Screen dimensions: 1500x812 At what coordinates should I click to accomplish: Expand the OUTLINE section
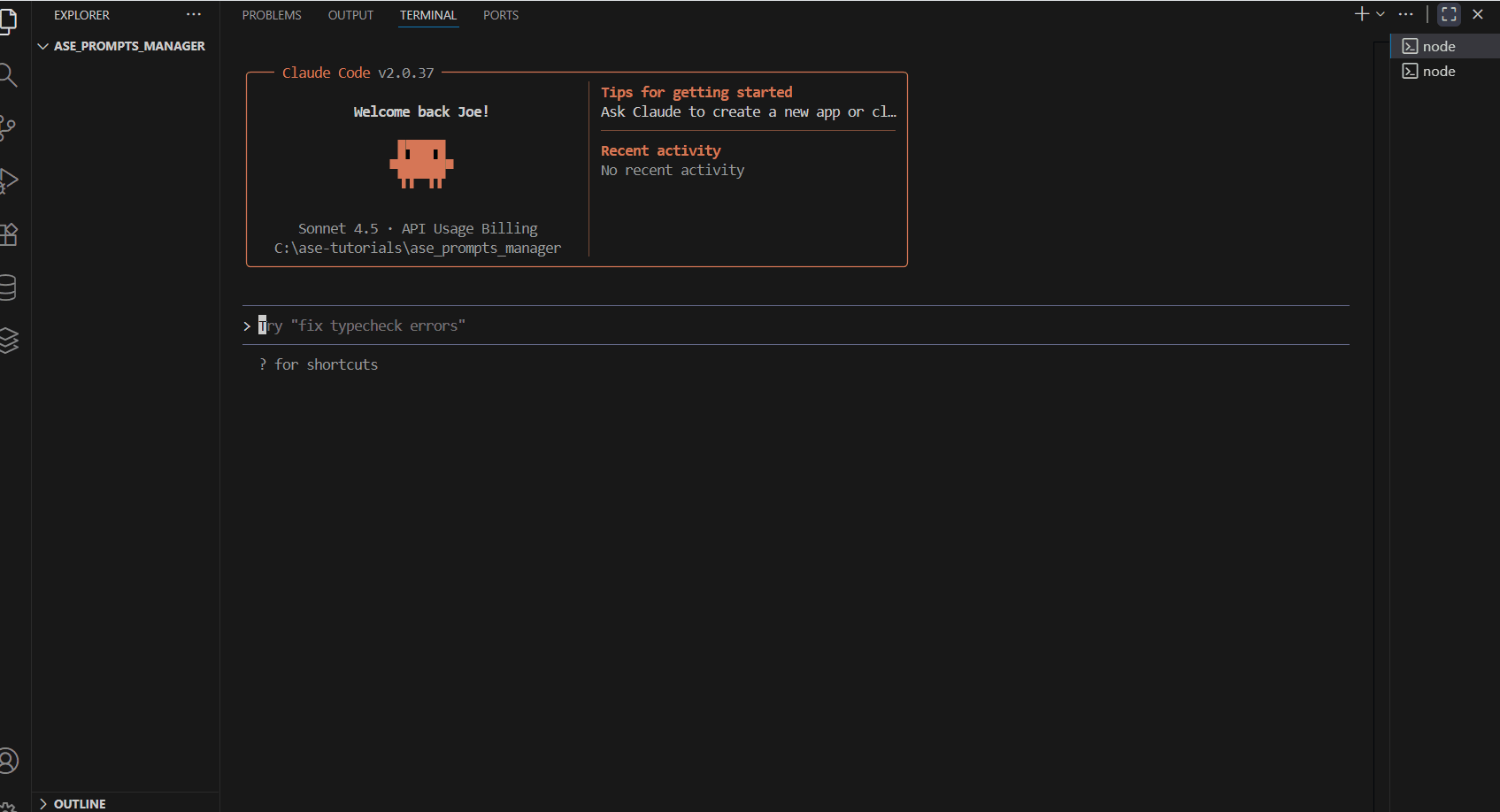tap(42, 803)
